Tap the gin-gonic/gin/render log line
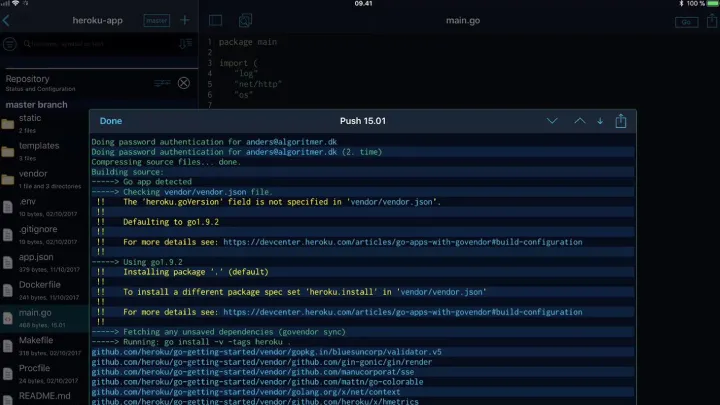Viewport: 720px width, 405px height. (x=261, y=362)
